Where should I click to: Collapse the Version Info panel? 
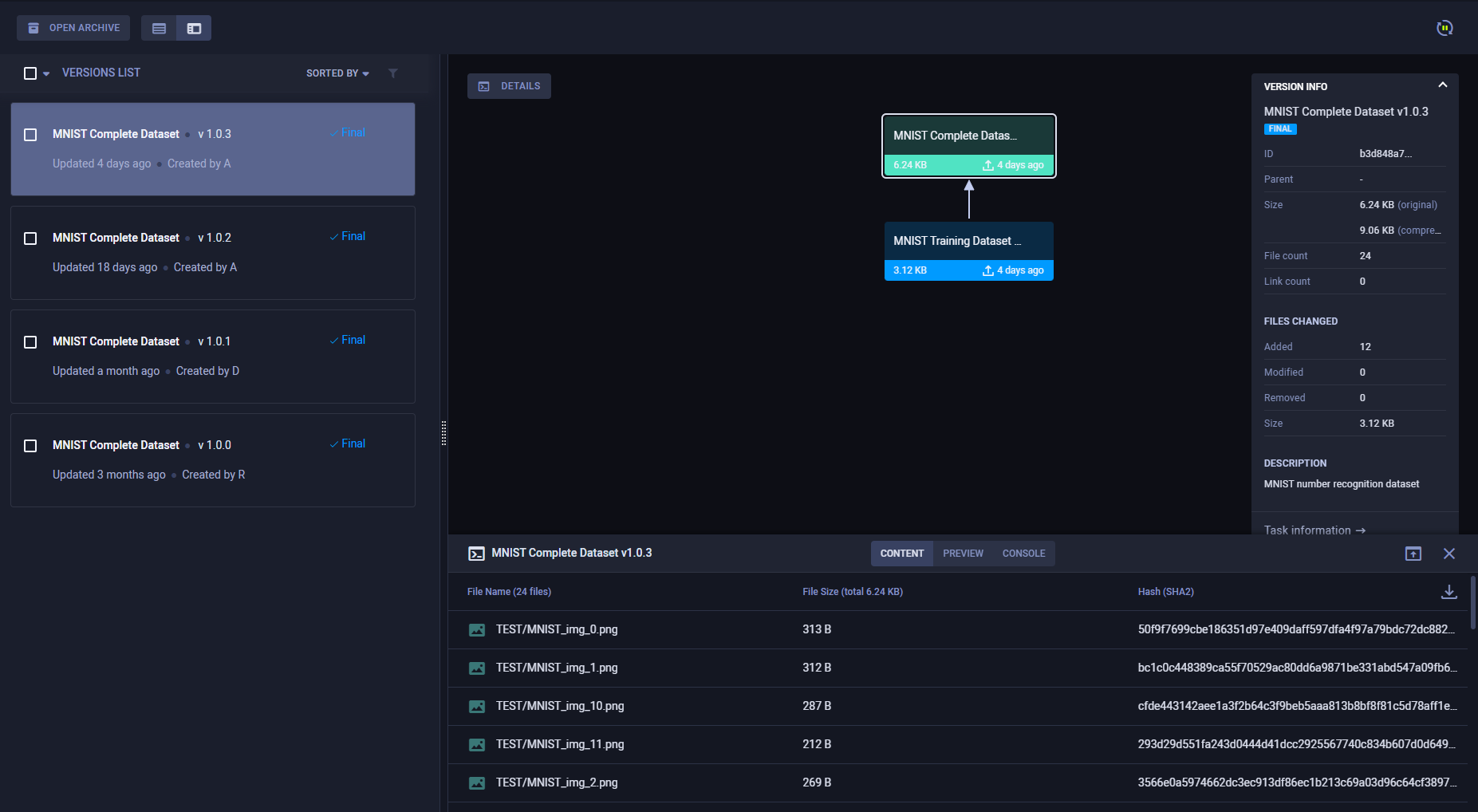coord(1442,85)
